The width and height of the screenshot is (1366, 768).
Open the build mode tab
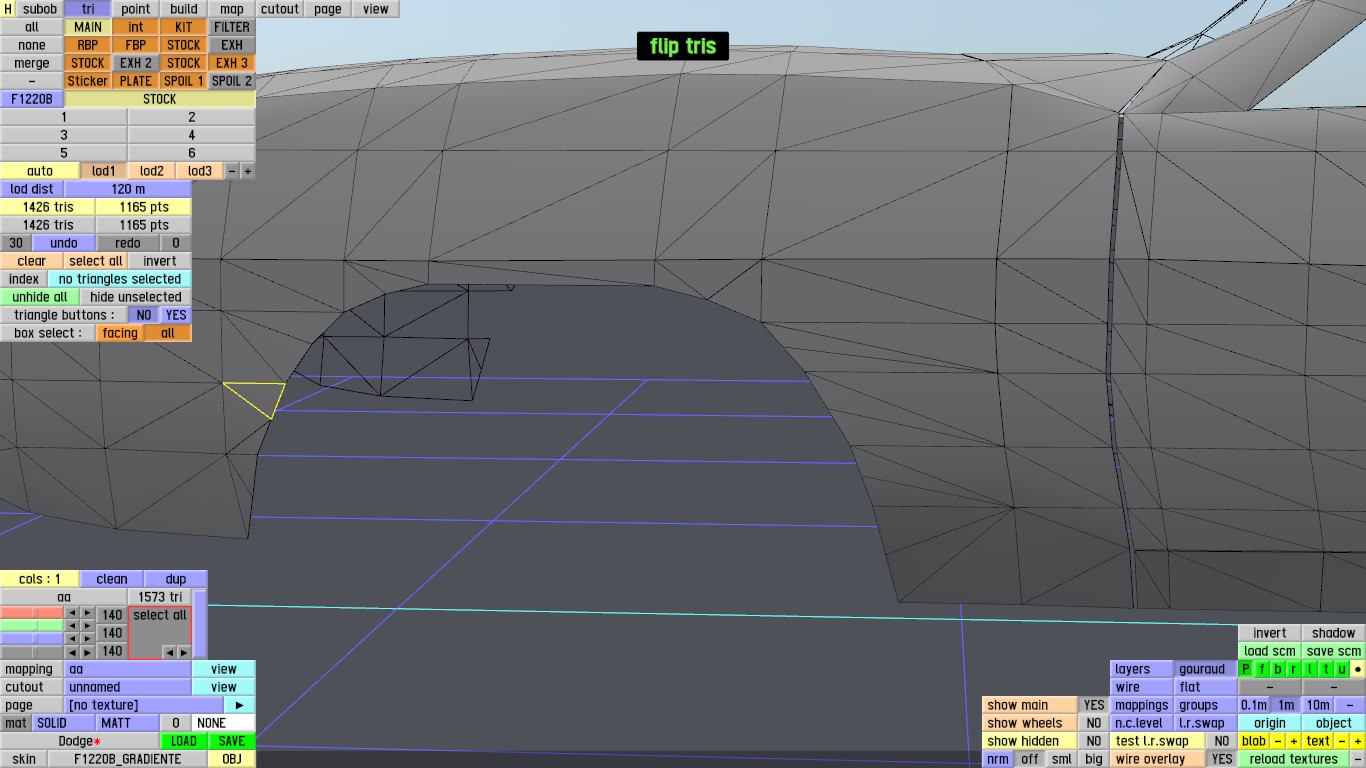(184, 9)
